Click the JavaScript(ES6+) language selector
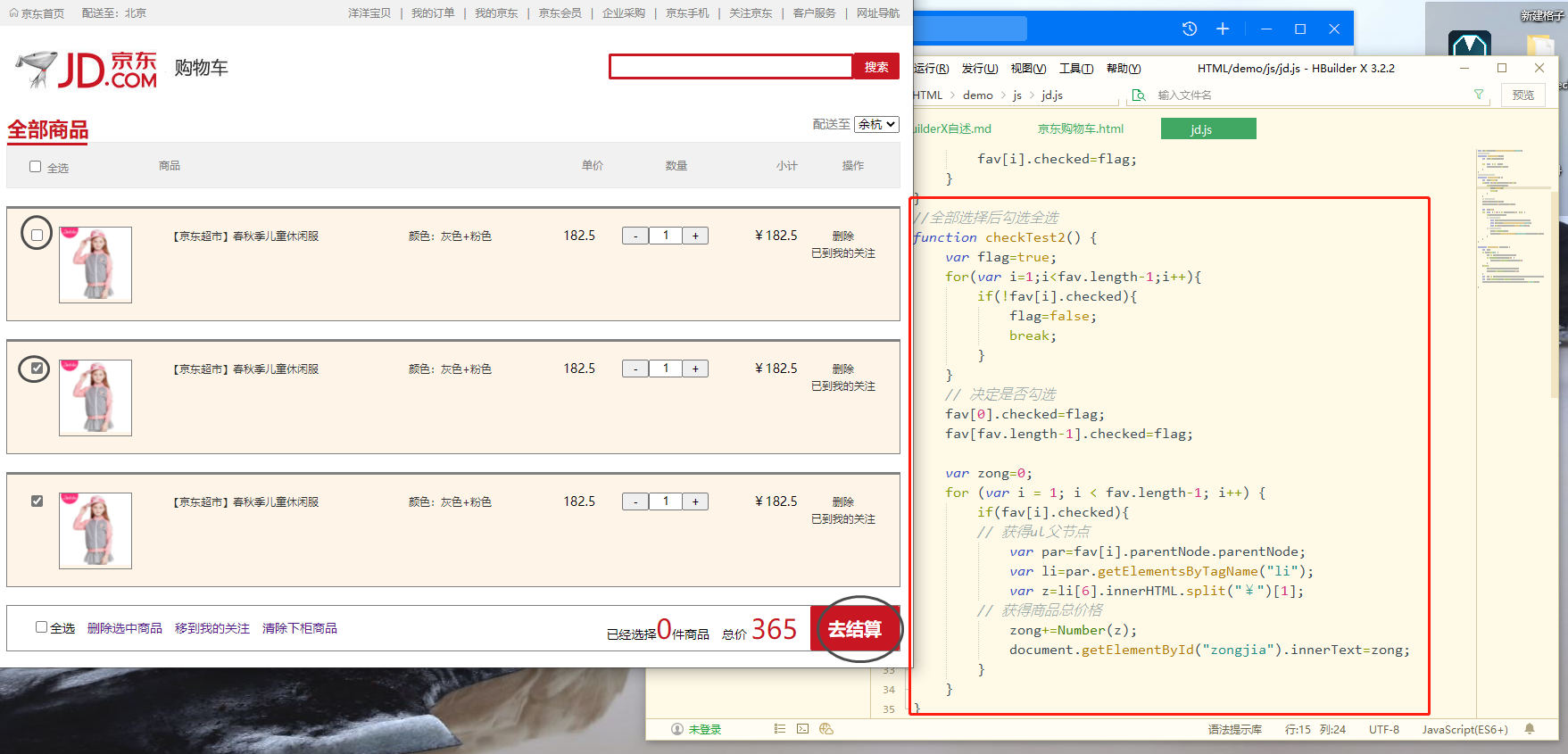 pos(1464,729)
